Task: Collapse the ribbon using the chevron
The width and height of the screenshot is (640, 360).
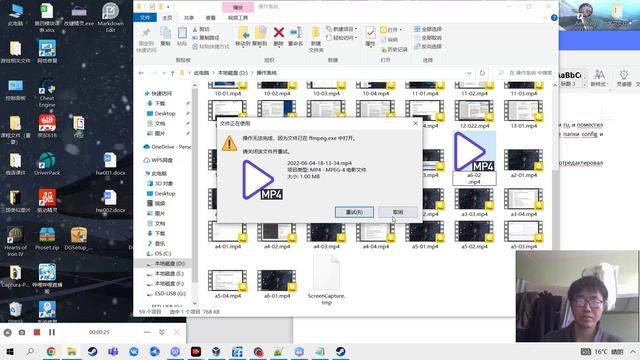Action: pos(546,18)
